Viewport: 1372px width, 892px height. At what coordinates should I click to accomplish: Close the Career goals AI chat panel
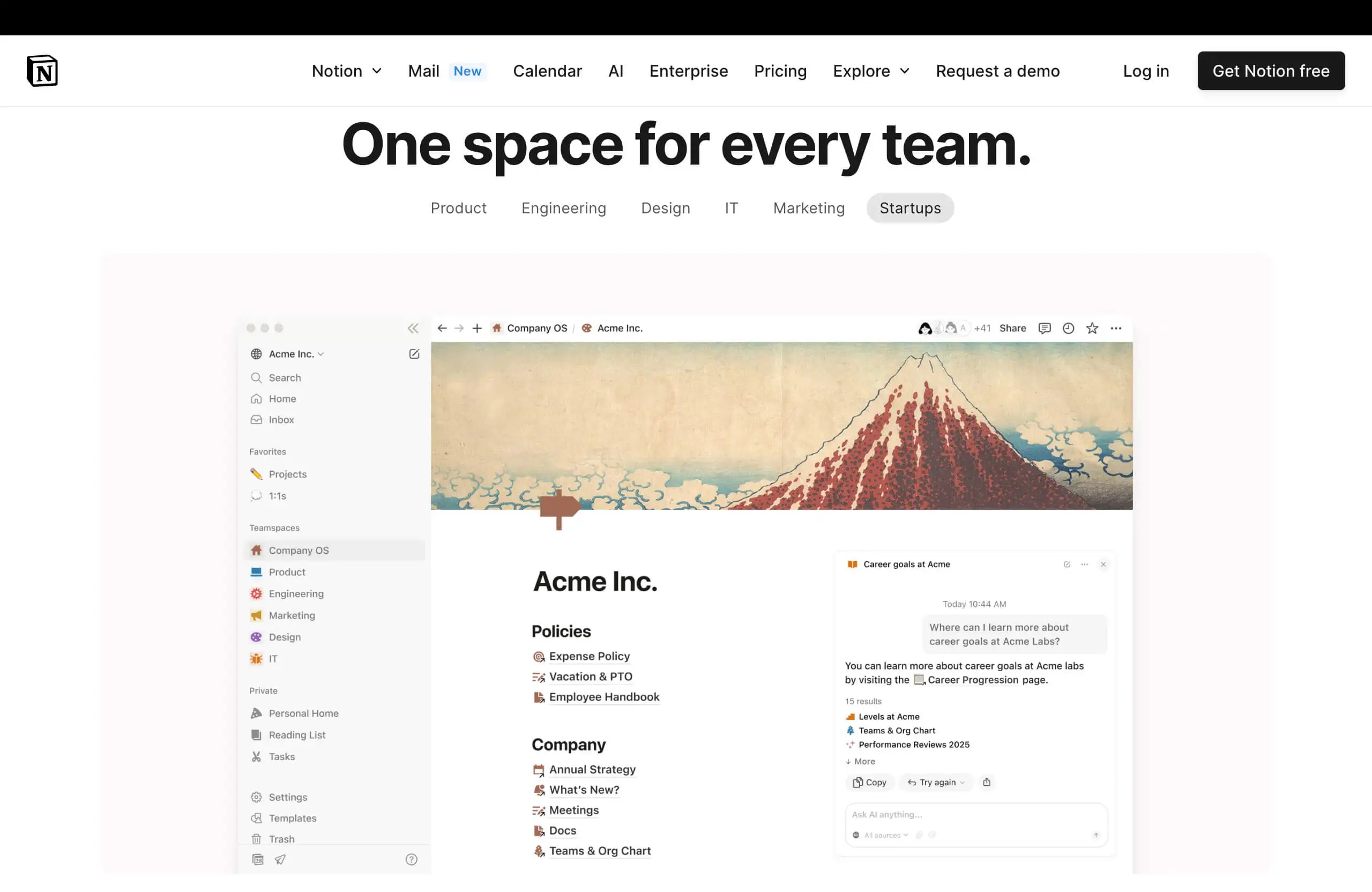pyautogui.click(x=1103, y=564)
